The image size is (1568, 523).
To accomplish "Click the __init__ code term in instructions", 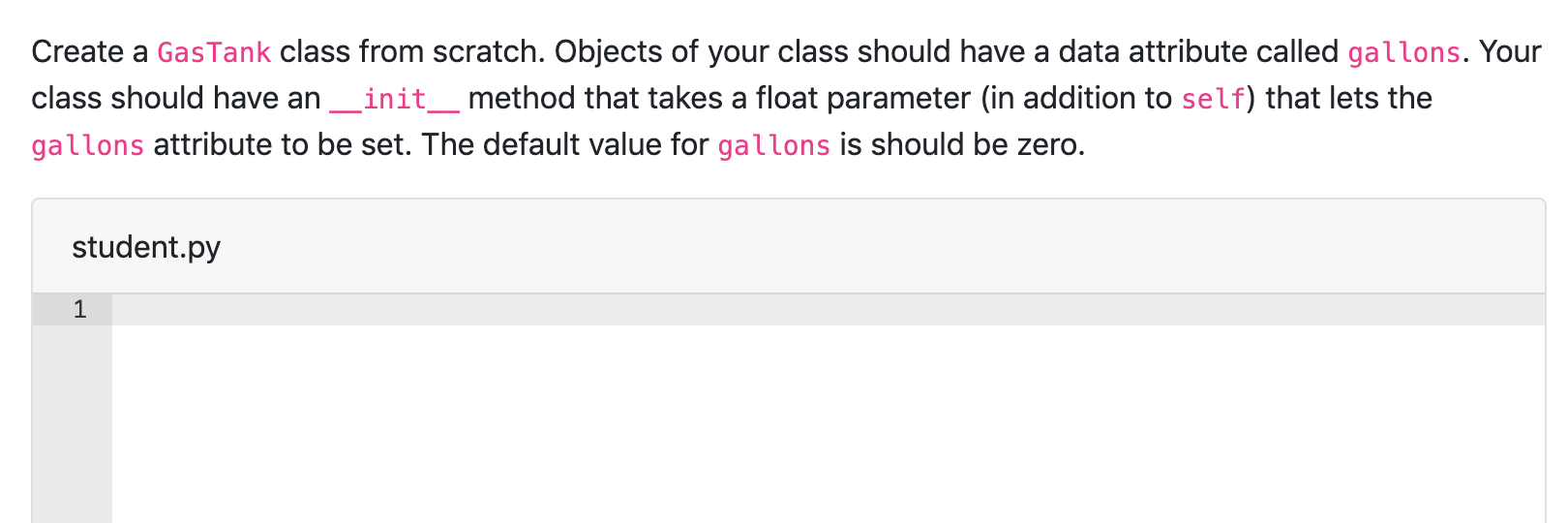I will (x=395, y=99).
